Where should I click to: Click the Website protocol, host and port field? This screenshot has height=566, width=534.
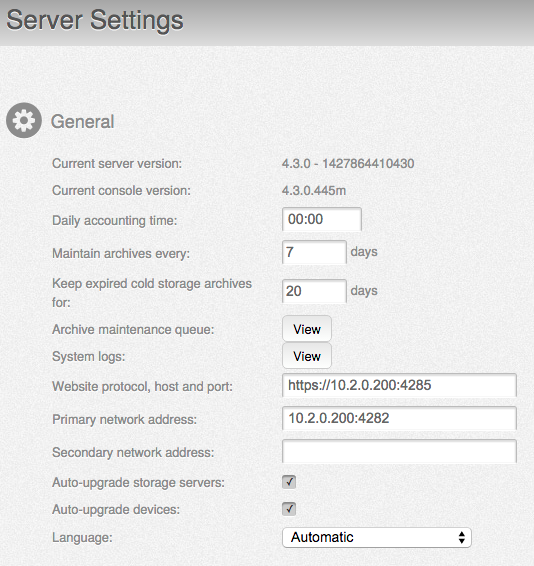399,385
